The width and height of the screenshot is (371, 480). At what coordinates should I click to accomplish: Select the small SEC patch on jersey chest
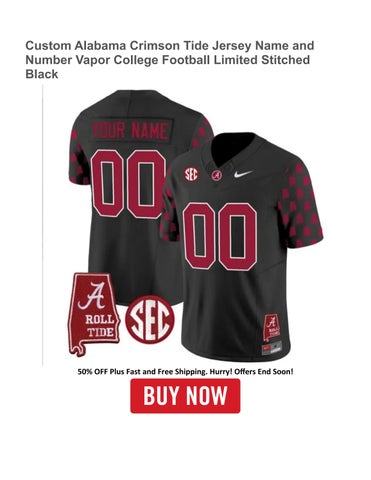(191, 174)
